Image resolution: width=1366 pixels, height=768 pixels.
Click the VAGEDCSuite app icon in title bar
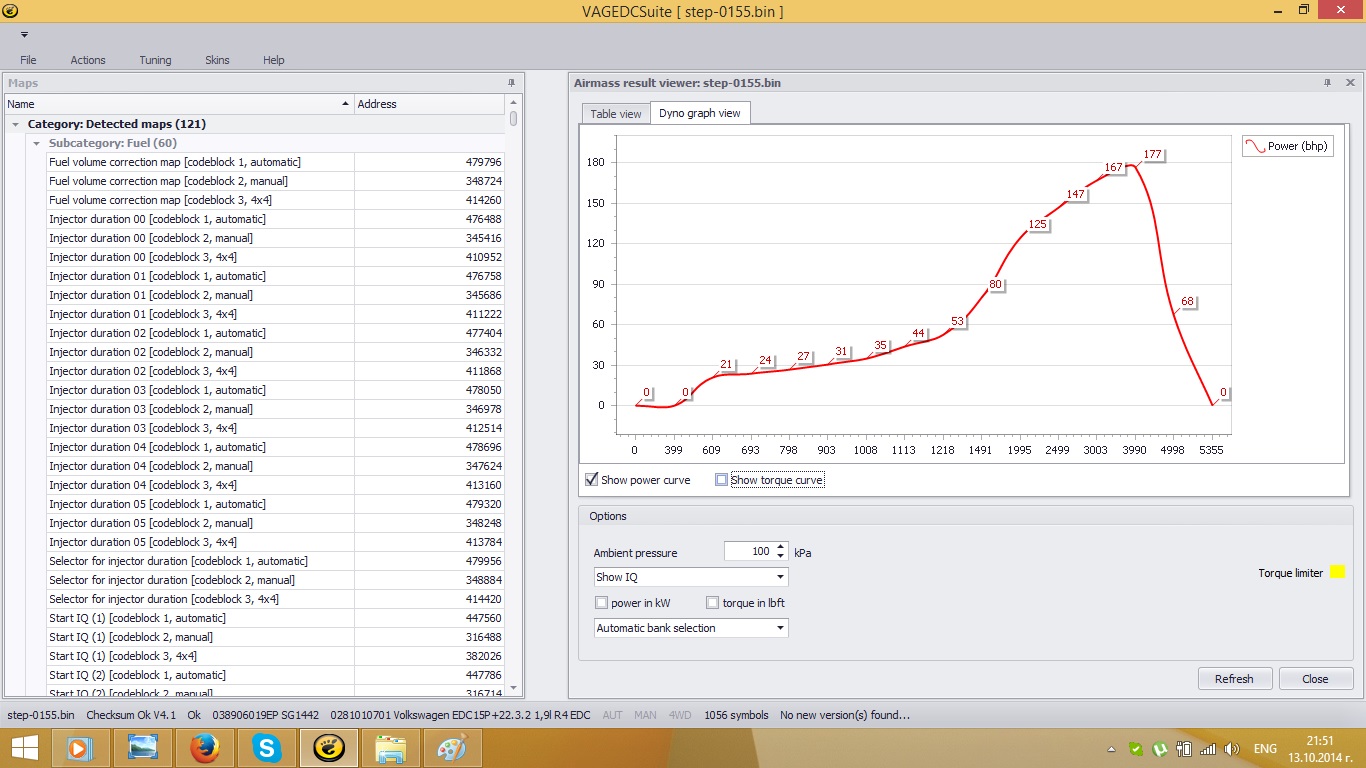point(11,10)
